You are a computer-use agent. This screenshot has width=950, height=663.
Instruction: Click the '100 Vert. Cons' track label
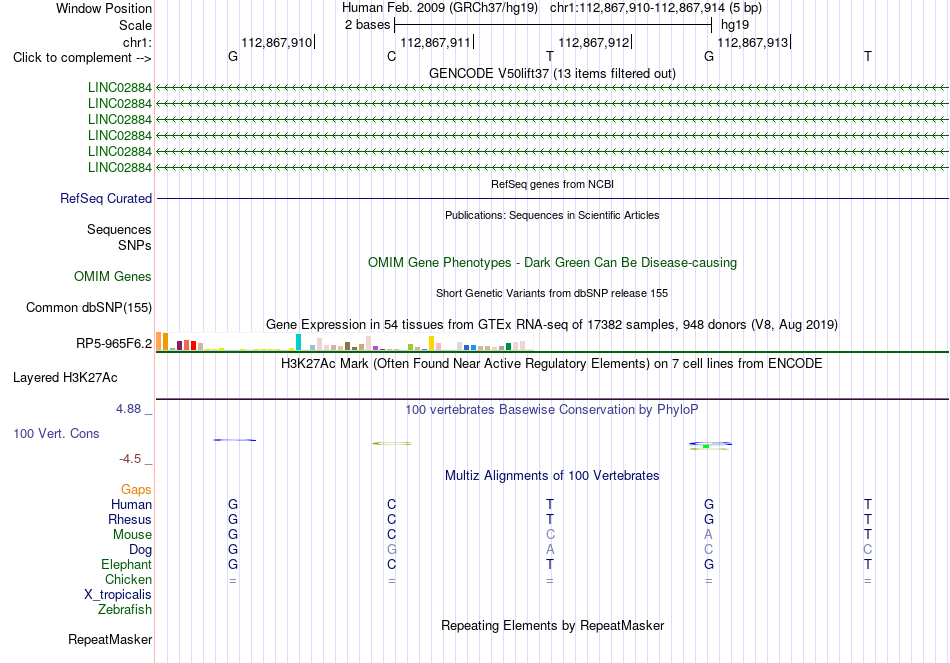tap(56, 433)
